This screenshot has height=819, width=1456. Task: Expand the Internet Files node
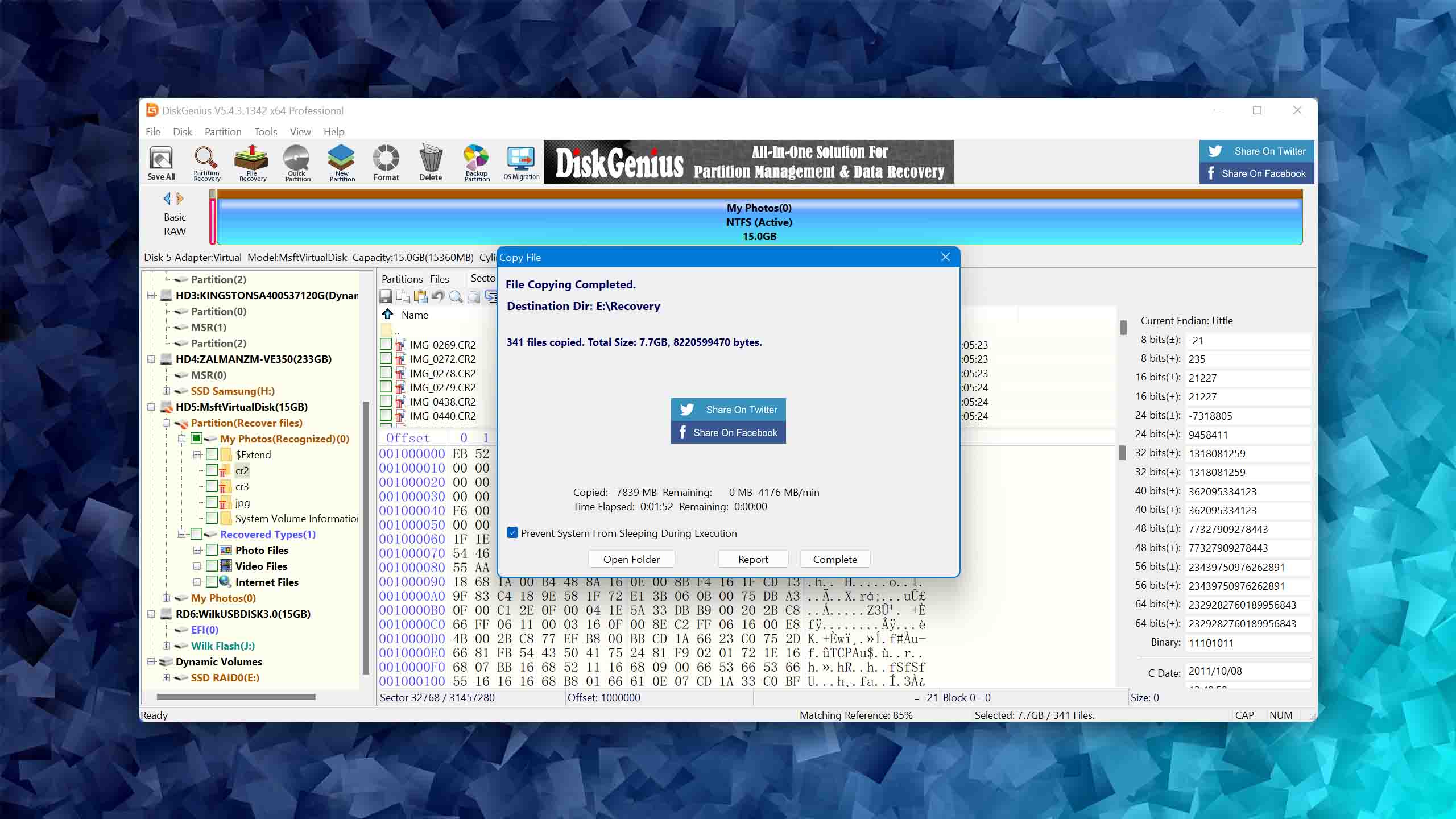(x=197, y=582)
